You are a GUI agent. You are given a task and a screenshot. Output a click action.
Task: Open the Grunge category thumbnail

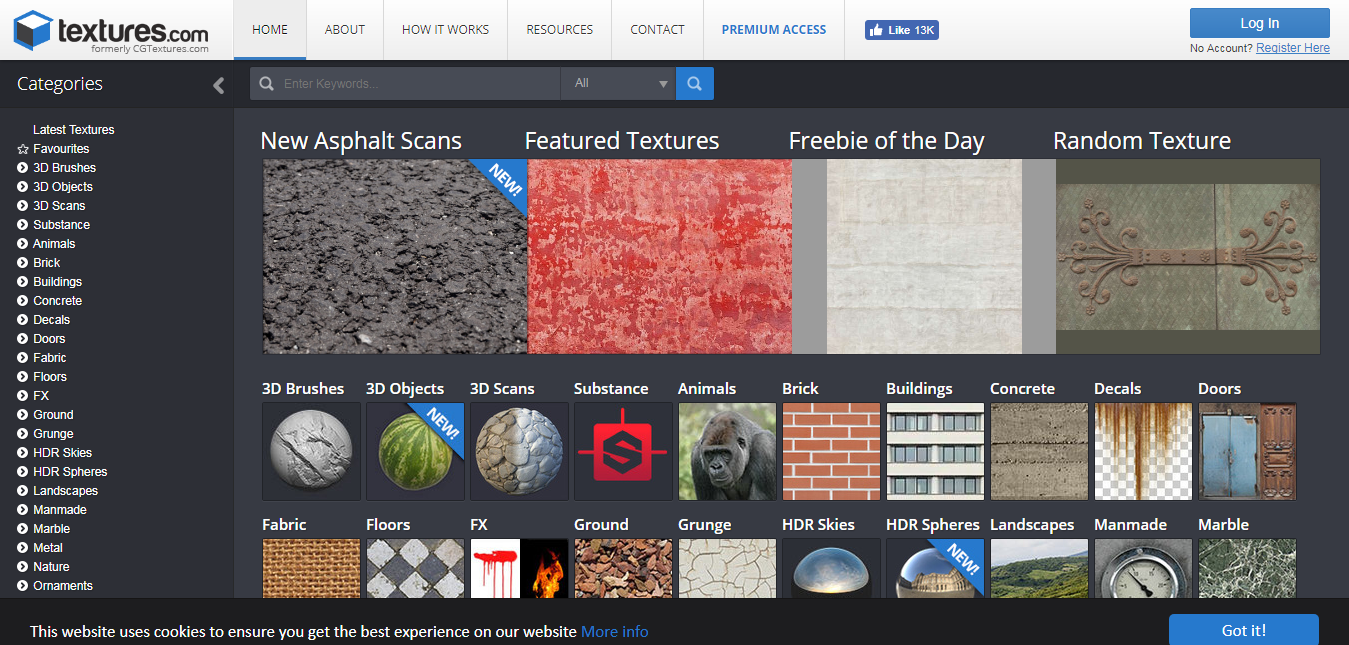tap(727, 568)
